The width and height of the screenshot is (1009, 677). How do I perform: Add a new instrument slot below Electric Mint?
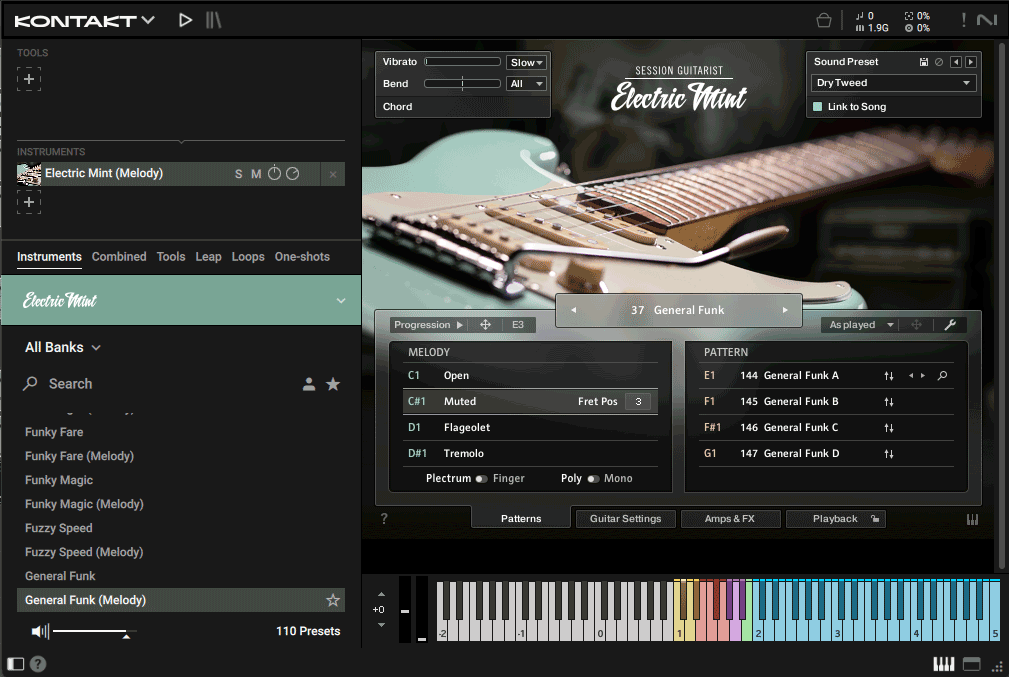(29, 202)
